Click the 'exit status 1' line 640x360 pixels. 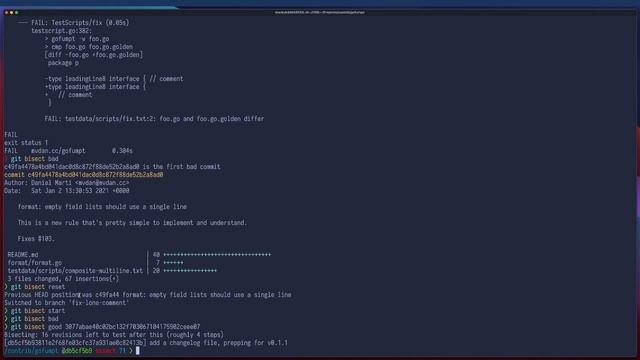click(x=26, y=143)
